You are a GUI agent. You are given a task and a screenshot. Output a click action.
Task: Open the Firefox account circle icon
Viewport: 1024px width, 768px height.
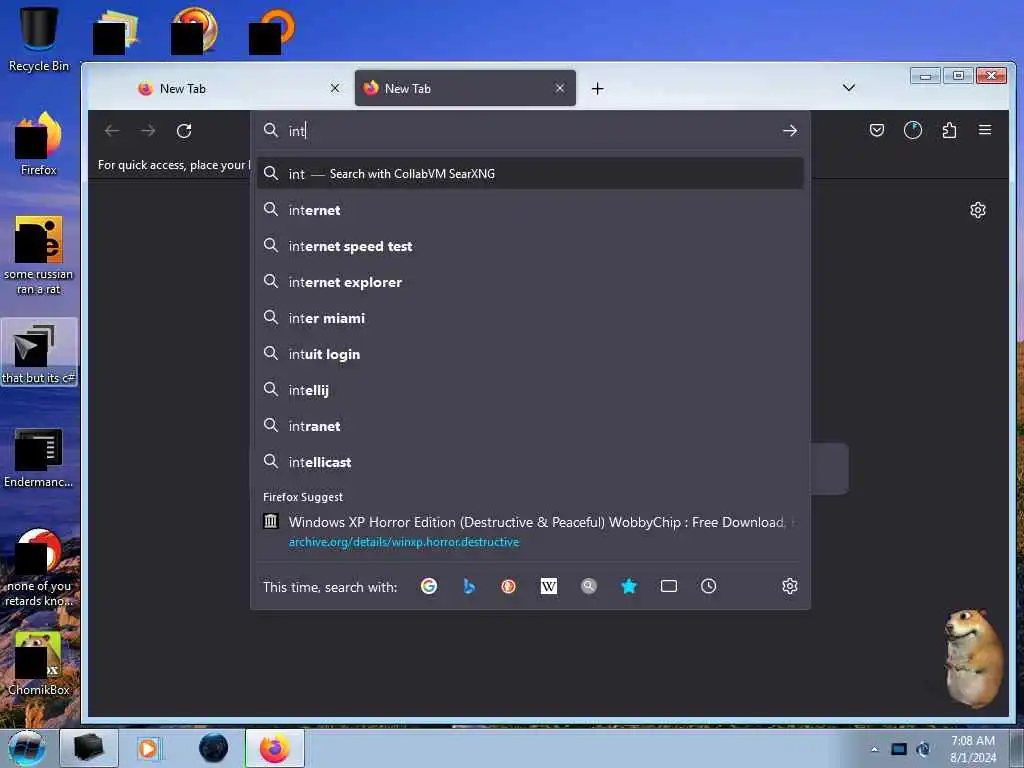click(912, 131)
